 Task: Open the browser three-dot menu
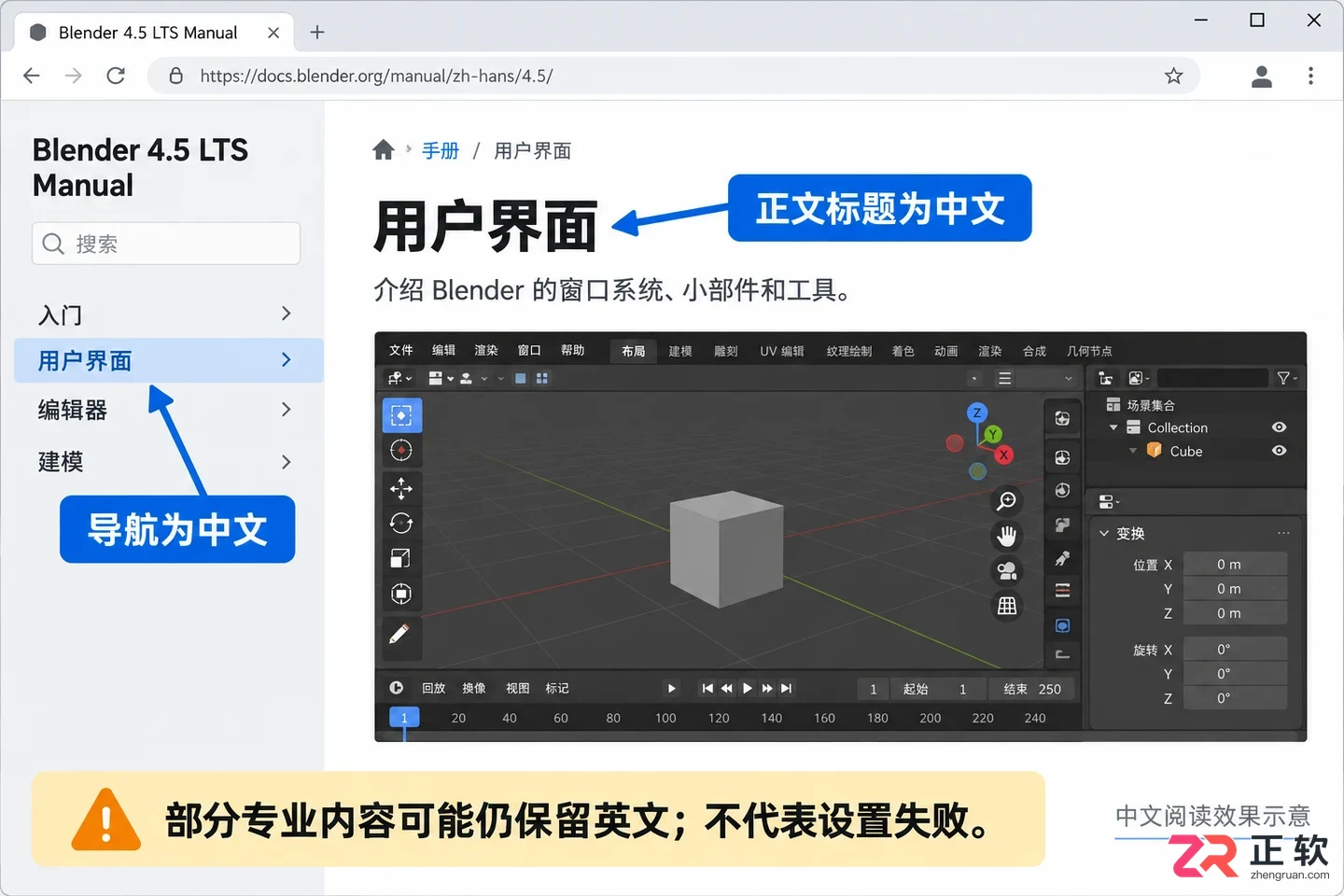[x=1310, y=76]
